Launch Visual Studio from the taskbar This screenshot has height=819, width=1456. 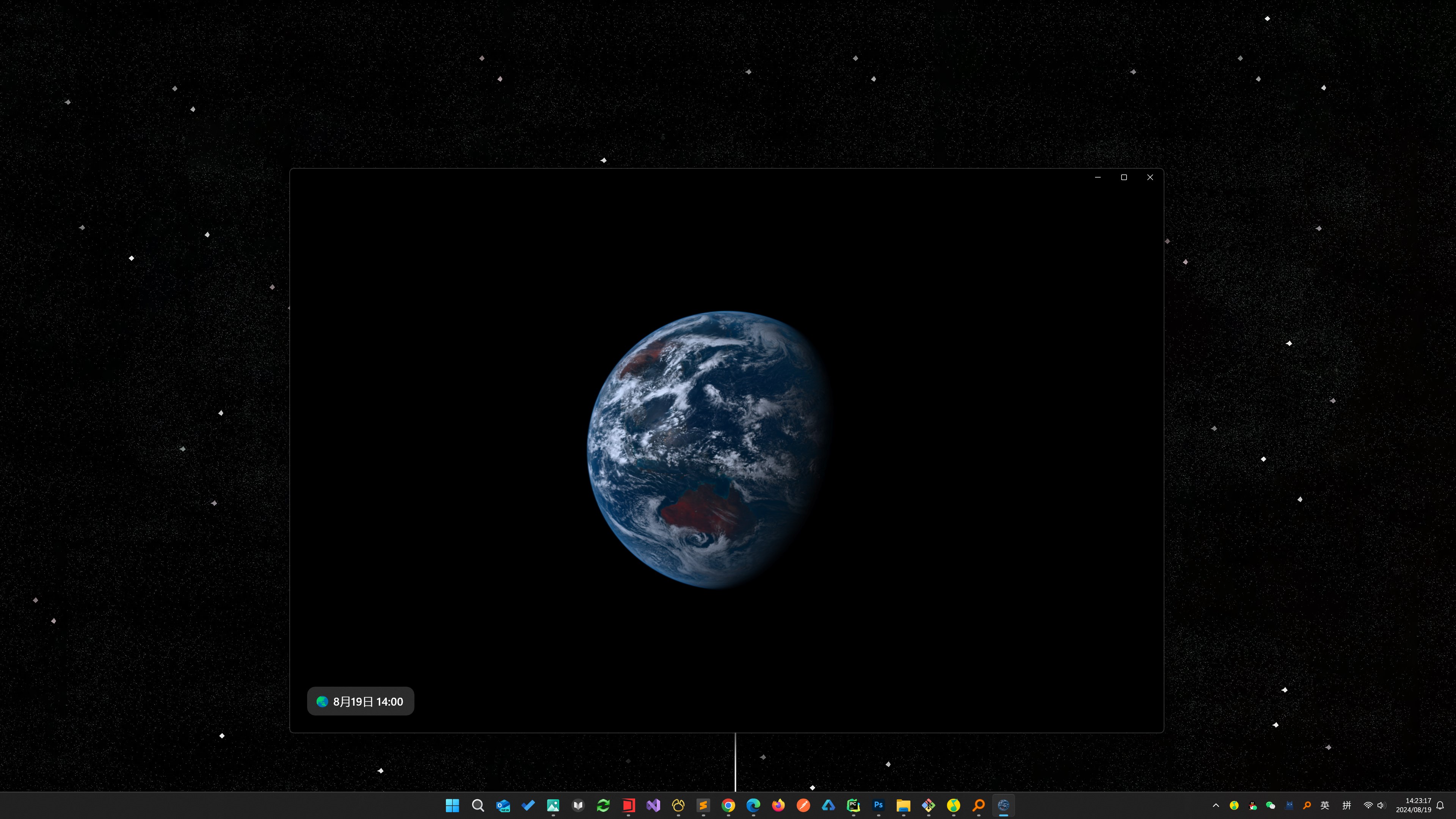pyautogui.click(x=653, y=805)
